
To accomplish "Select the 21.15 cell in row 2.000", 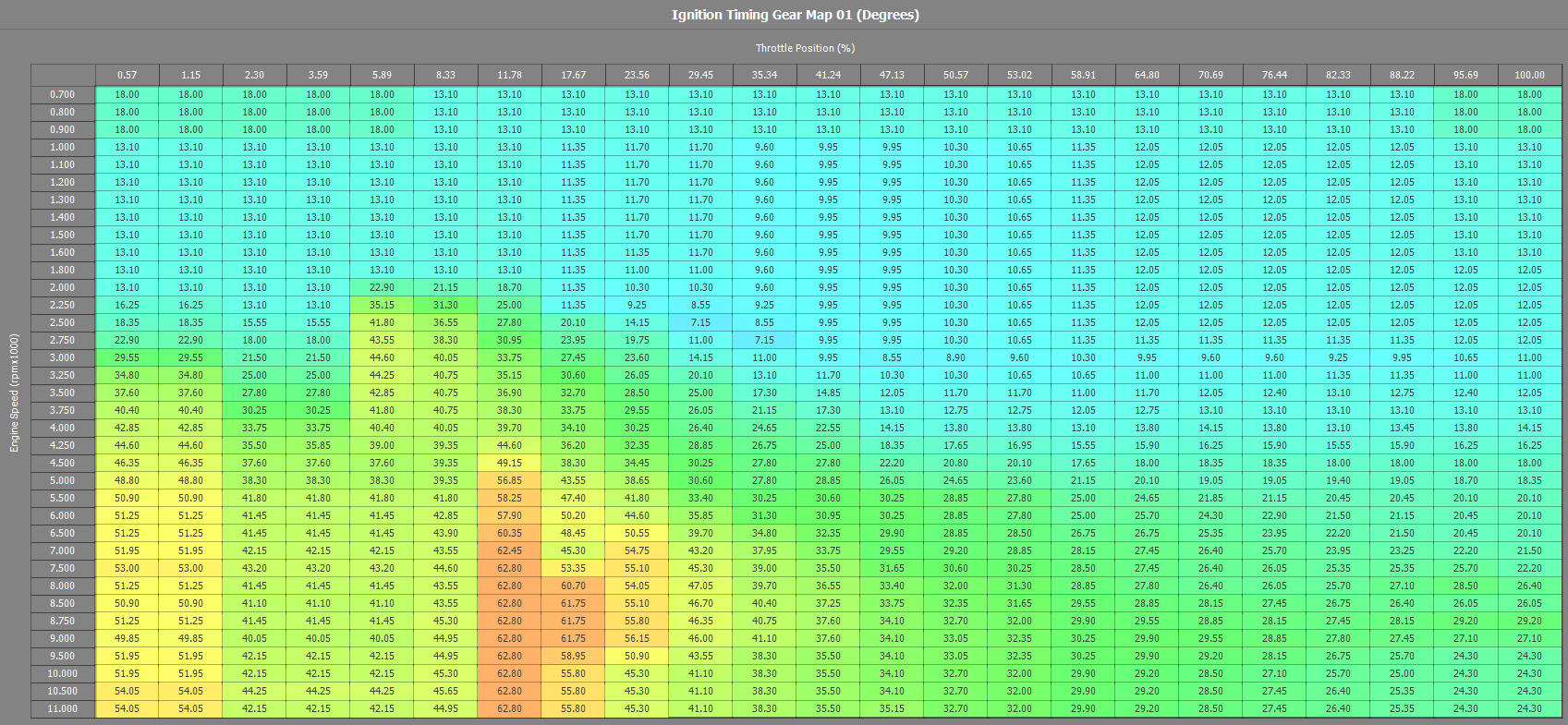I will point(446,287).
